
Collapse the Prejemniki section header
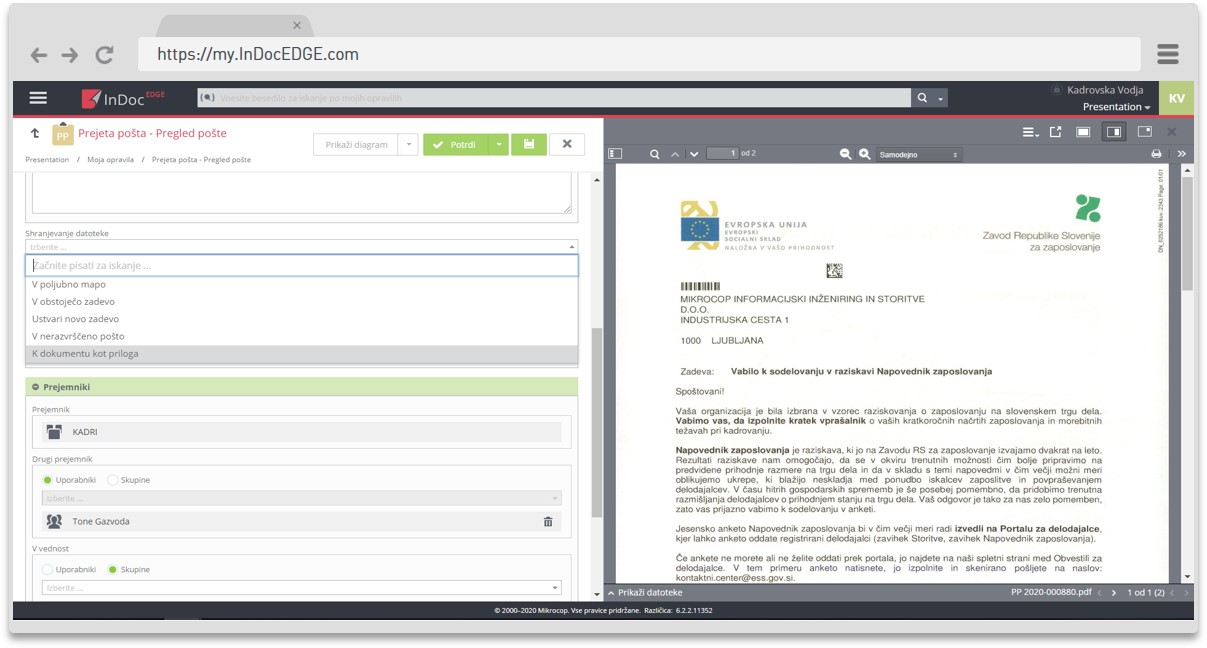[302, 387]
